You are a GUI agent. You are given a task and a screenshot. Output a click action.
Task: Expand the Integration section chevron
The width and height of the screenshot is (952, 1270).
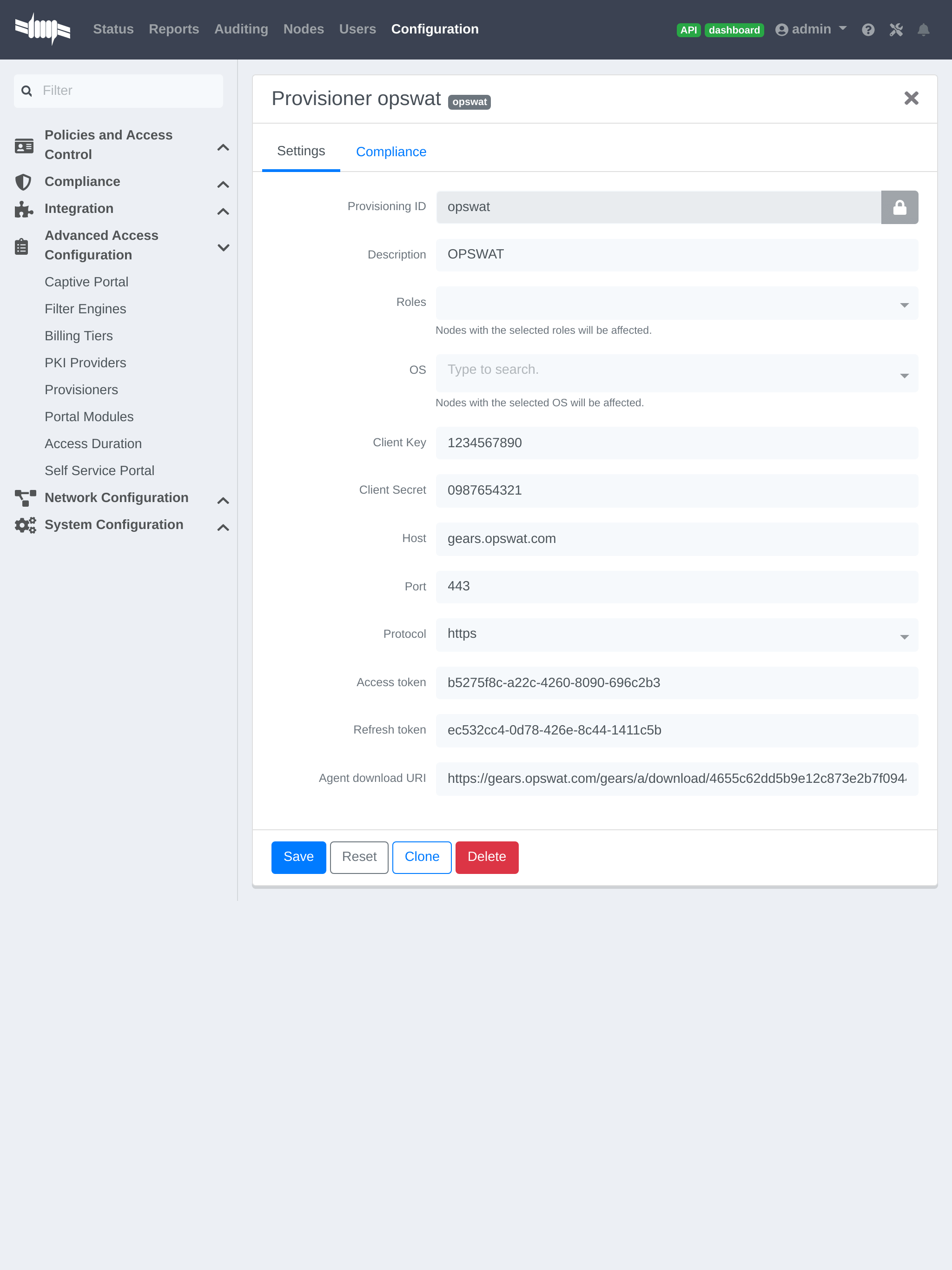223,212
